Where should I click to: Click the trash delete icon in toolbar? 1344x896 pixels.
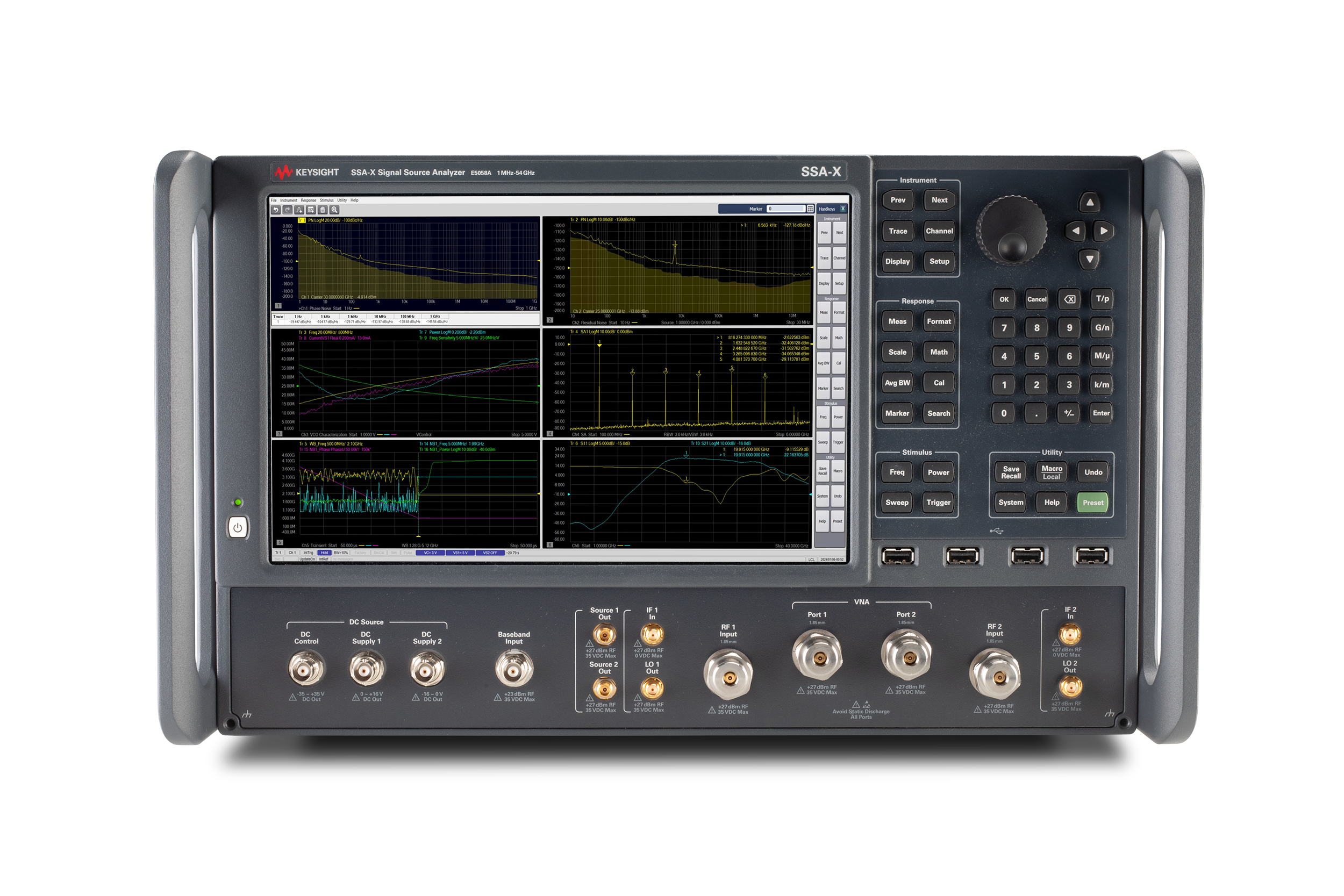322,210
